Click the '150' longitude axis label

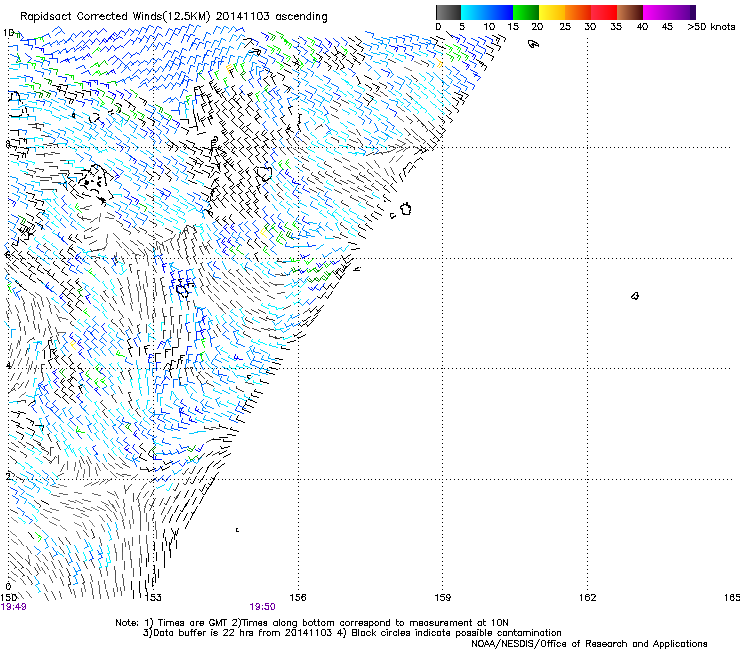8,598
